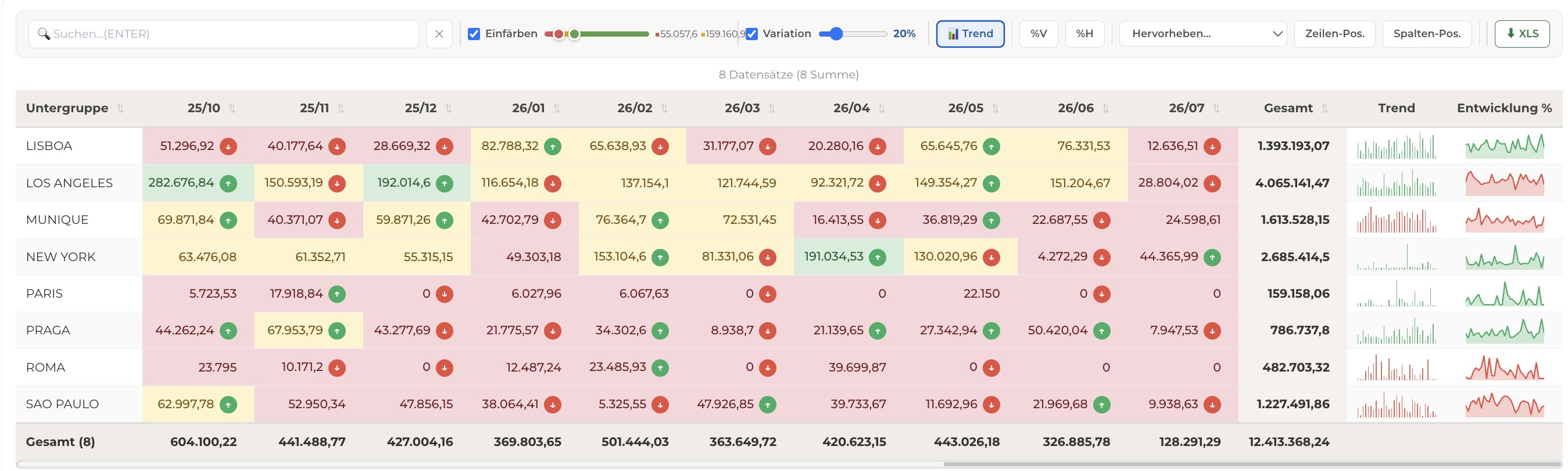1568x471 pixels.
Task: Sort by the 25/10 column arrows
Action: tap(232, 109)
